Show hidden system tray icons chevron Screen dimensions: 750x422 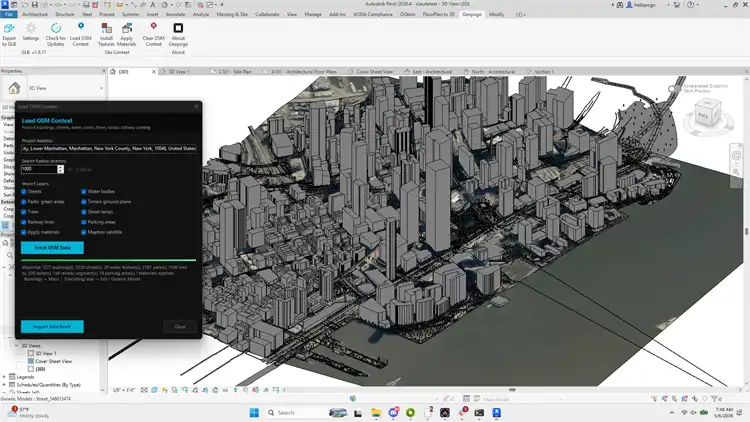(x=672, y=412)
